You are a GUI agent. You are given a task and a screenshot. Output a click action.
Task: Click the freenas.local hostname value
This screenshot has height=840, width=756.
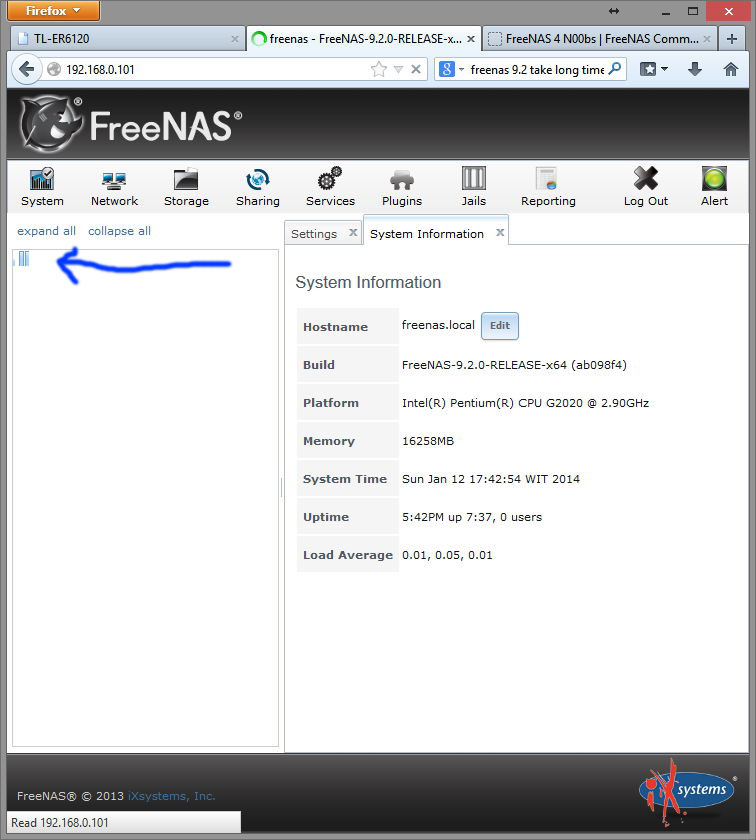(438, 325)
